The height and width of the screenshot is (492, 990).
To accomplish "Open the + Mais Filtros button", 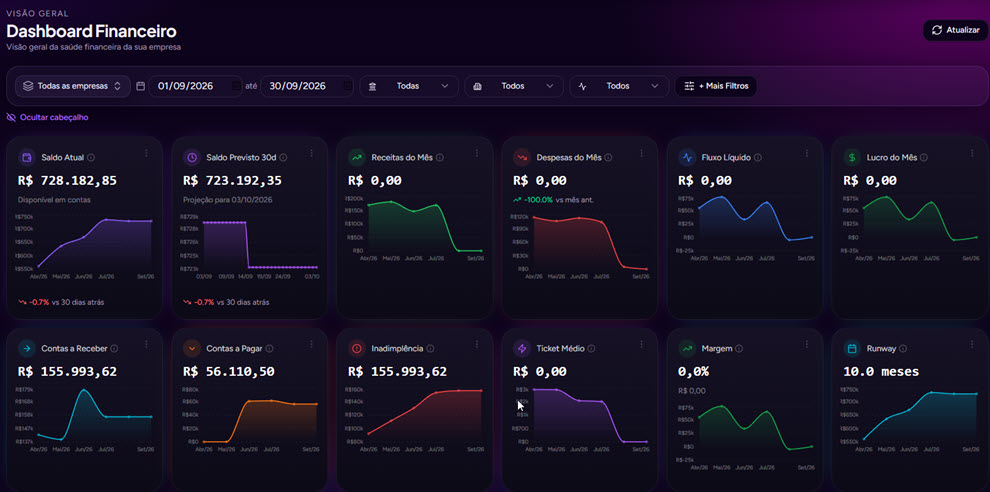I will click(x=716, y=86).
